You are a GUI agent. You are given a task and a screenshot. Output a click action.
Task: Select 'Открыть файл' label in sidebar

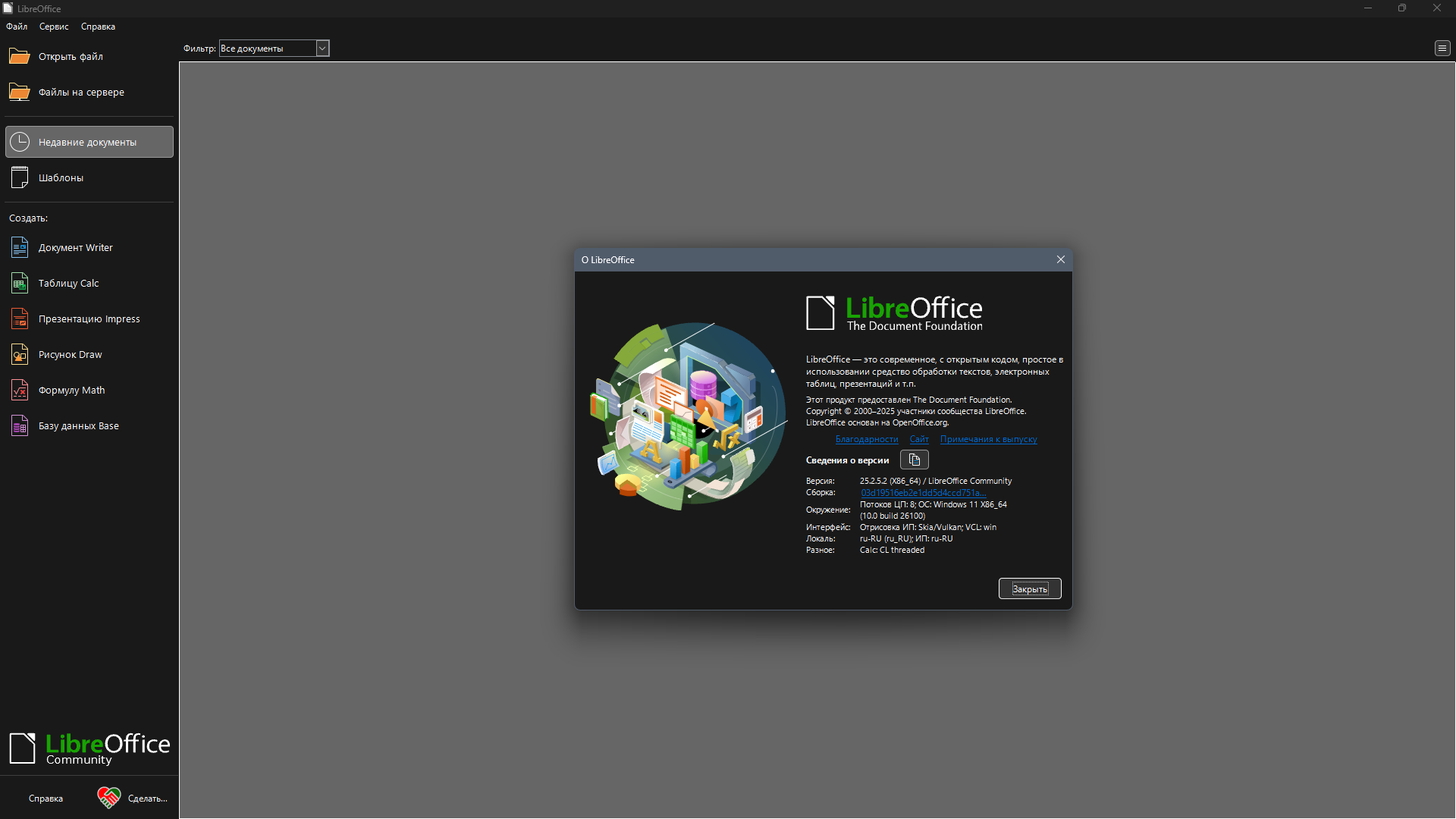[71, 57]
